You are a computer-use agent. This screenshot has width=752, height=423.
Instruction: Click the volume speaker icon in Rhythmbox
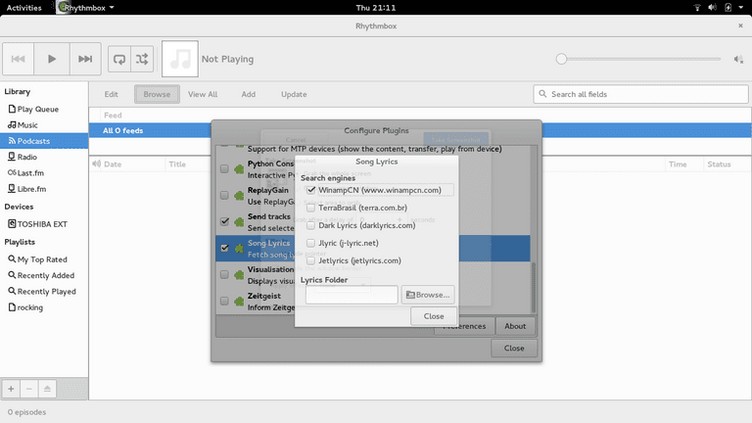coord(738,59)
